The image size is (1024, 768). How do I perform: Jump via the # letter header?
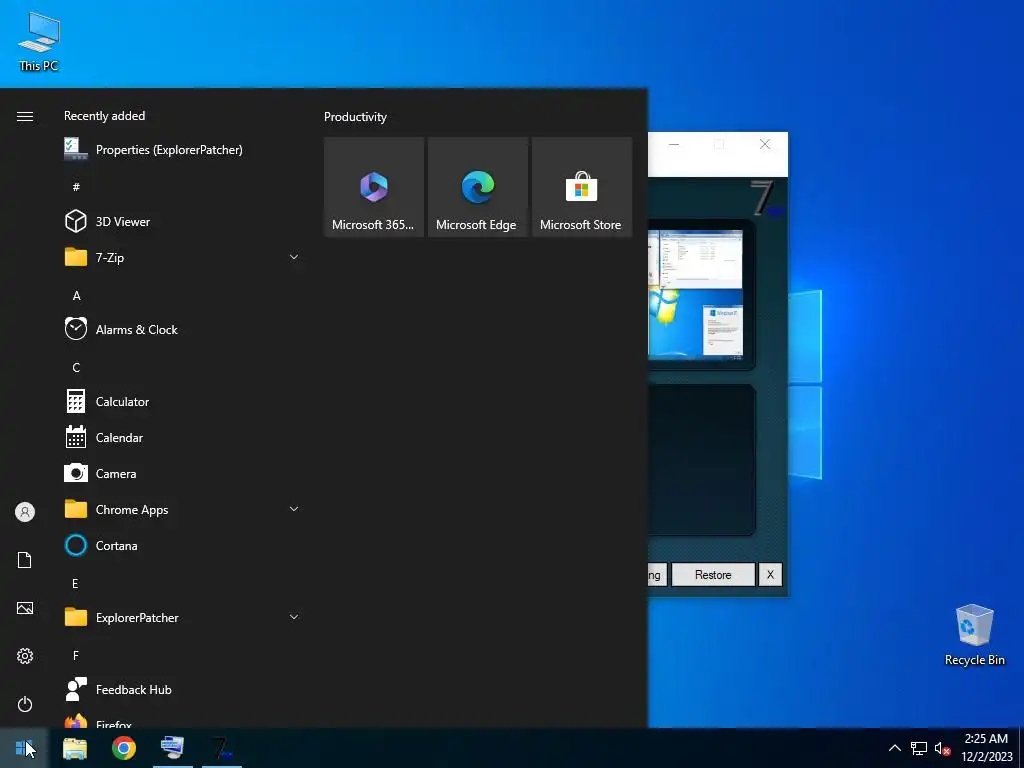coord(76,187)
